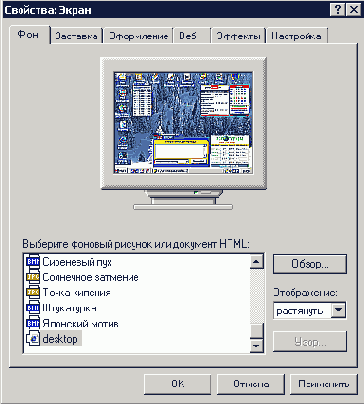Click the BMP icon beside Штукатурка

pyautogui.click(x=33, y=308)
